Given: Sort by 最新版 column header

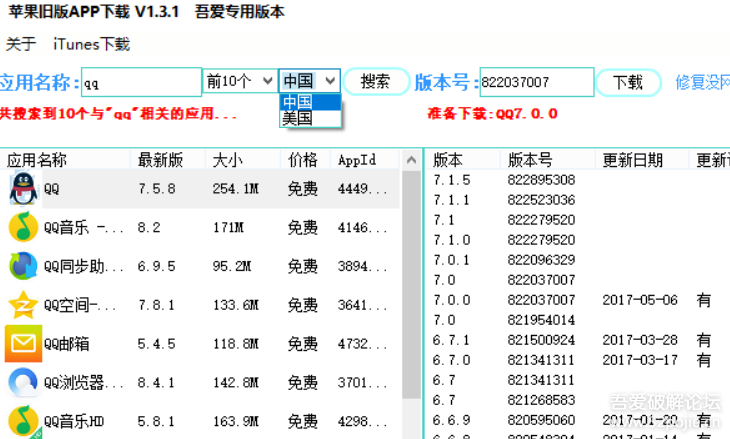Looking at the screenshot, I should click(x=168, y=160).
